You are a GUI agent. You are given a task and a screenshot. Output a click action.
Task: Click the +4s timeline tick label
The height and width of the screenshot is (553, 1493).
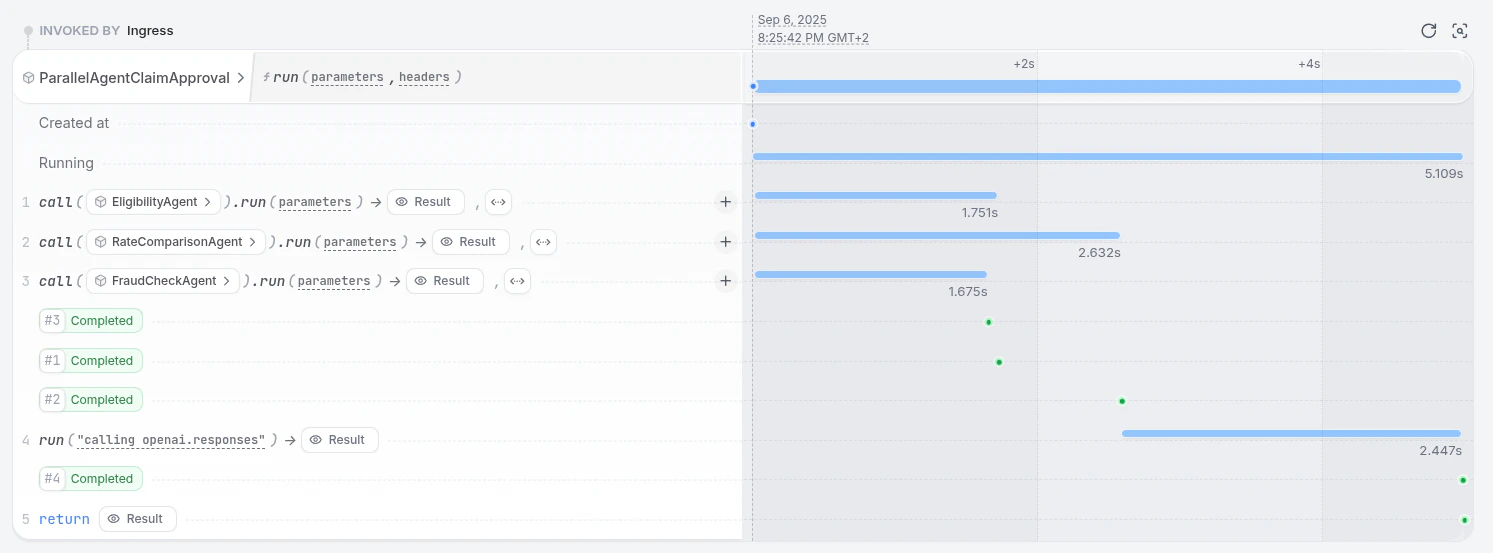[1309, 64]
